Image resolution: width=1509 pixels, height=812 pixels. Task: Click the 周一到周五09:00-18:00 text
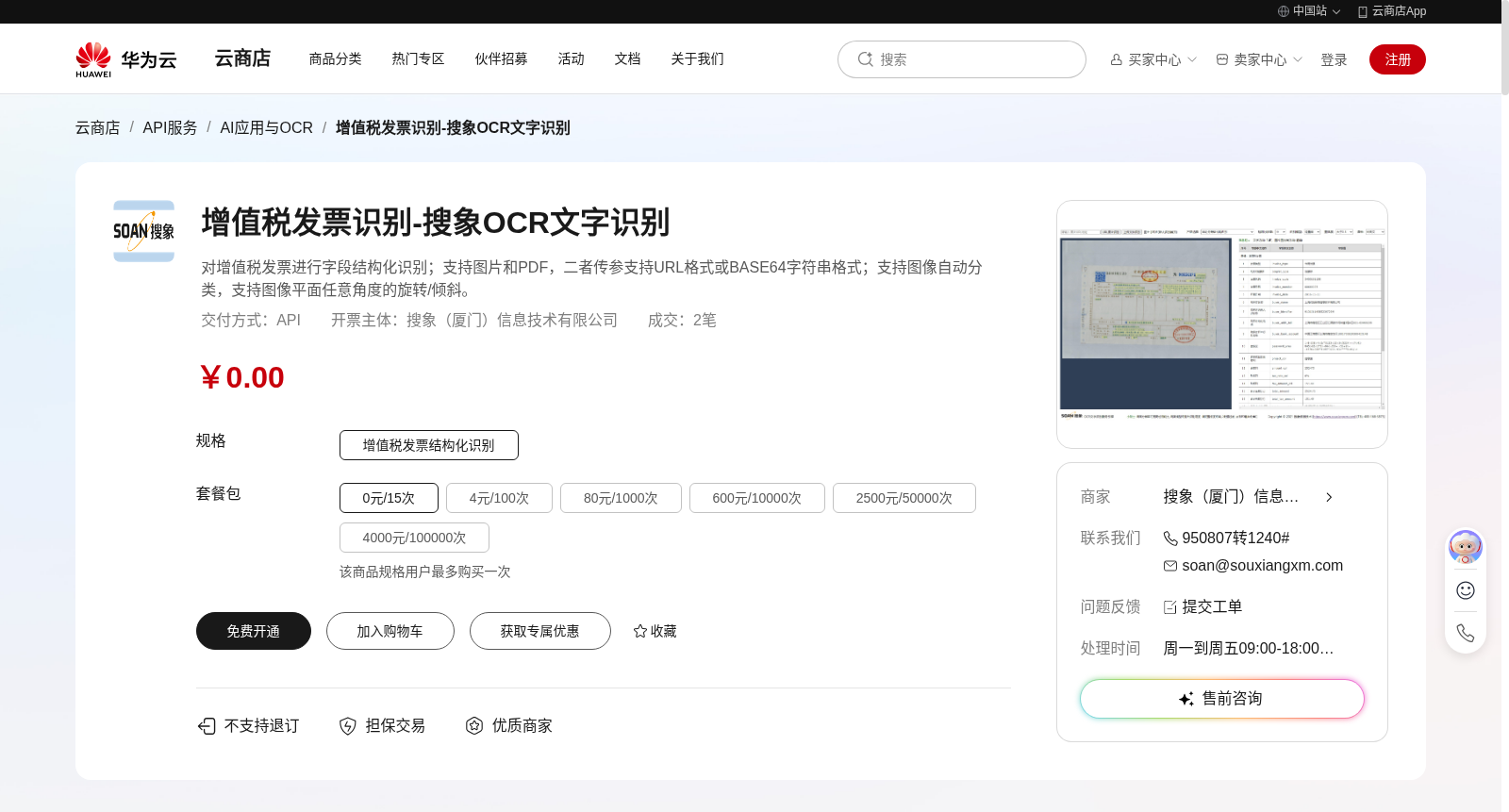point(1249,649)
